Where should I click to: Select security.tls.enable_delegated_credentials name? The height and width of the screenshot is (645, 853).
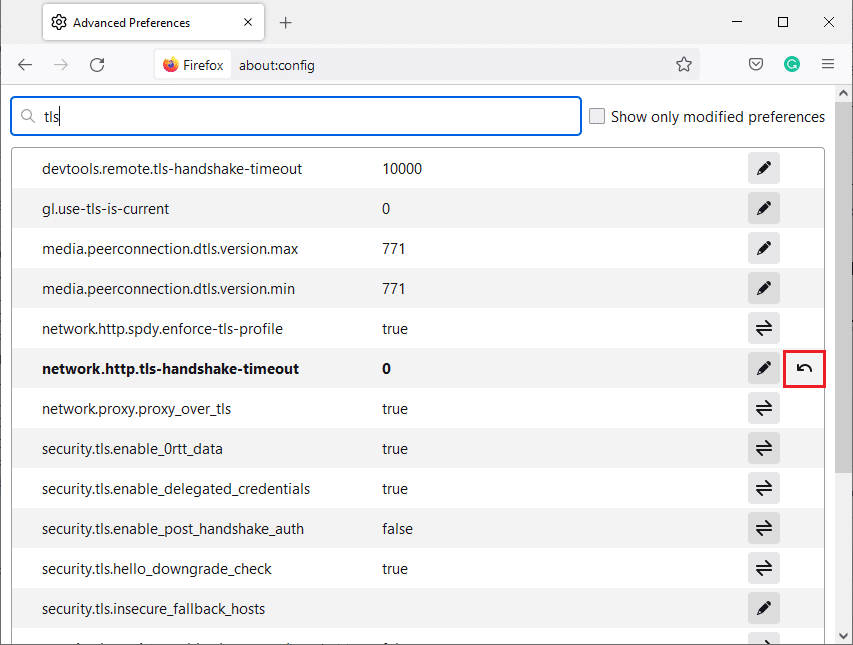click(176, 489)
